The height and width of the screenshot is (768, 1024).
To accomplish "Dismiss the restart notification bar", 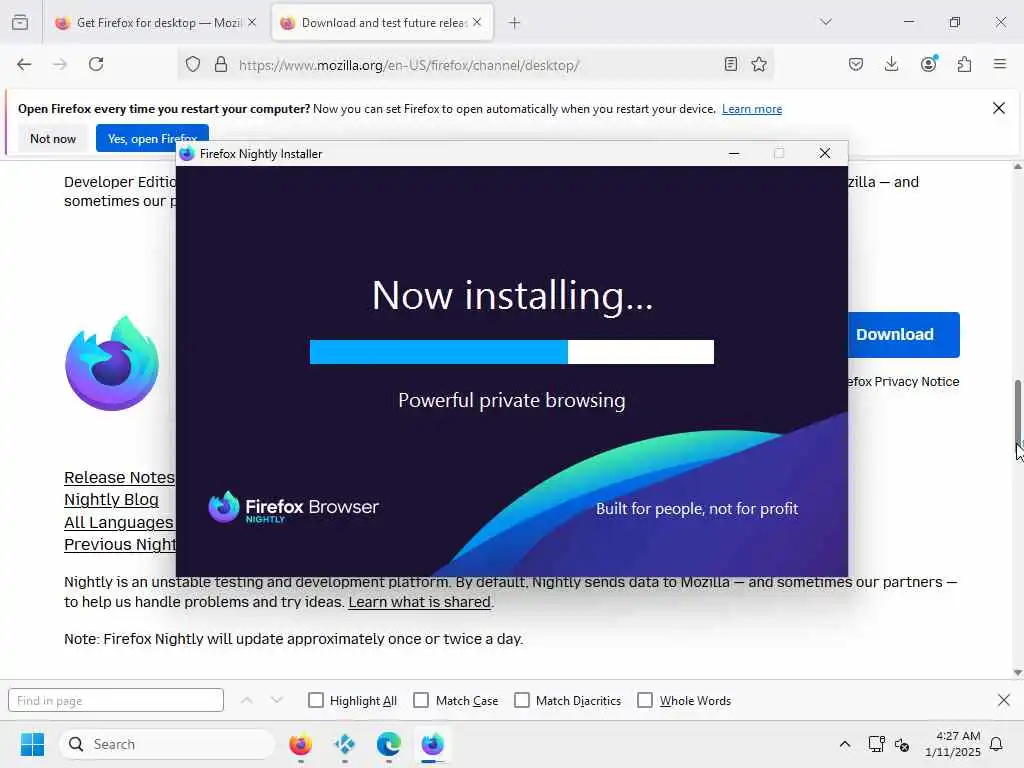I will [999, 108].
